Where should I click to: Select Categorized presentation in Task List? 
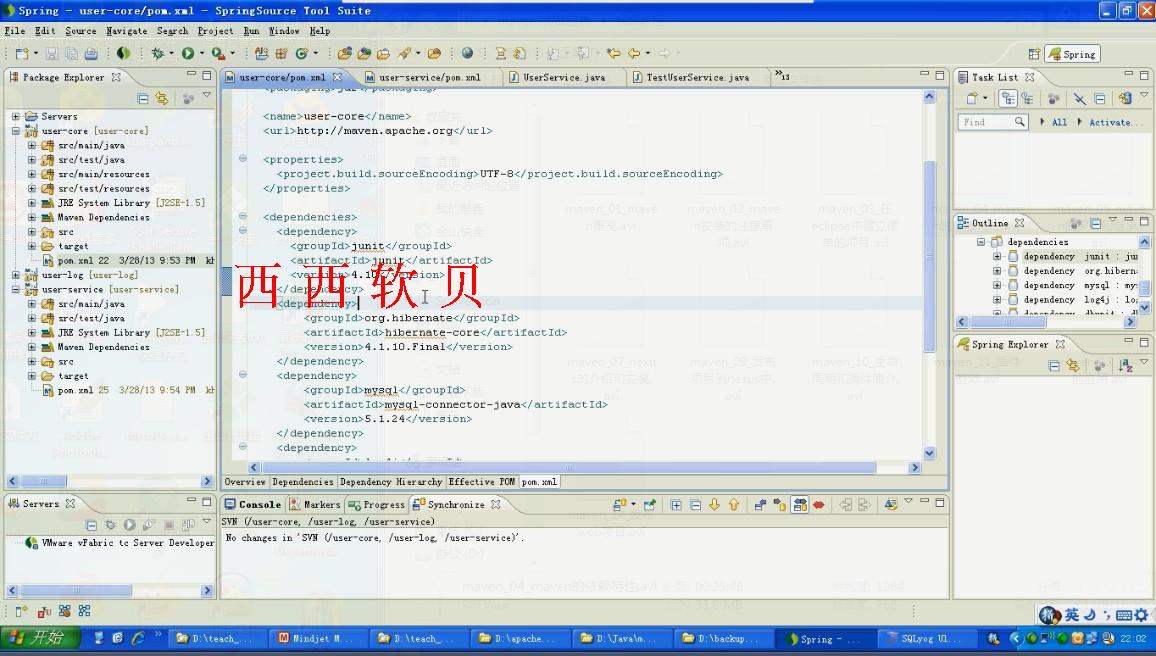[1008, 98]
